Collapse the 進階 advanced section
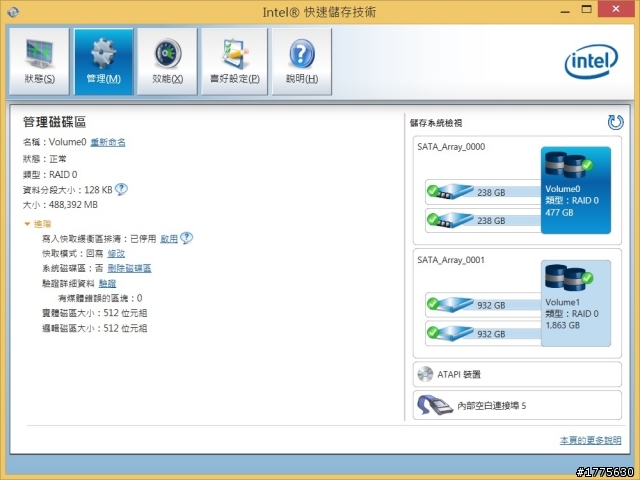The image size is (640, 480). click(x=38, y=224)
